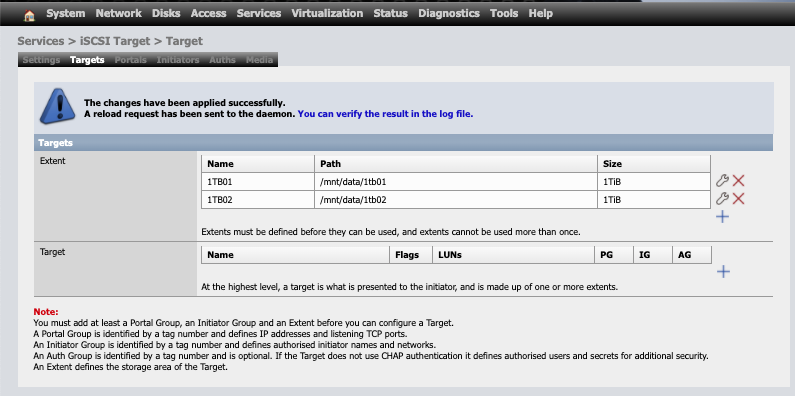Click the /mnt/data/1tb01 path cell
Screen dimensions: 795x396
(x=456, y=182)
